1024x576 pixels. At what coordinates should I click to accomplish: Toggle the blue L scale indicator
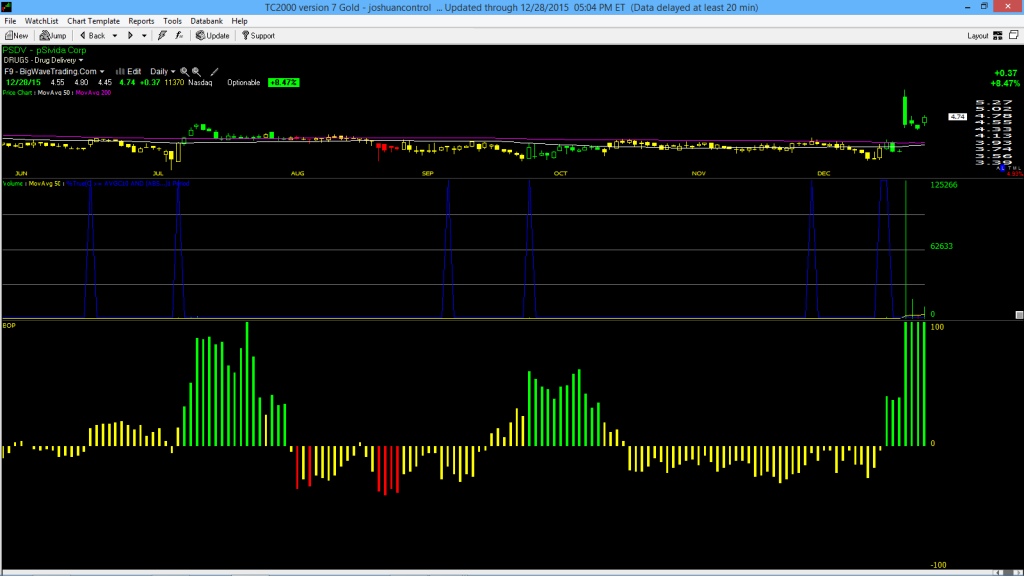coord(1002,168)
